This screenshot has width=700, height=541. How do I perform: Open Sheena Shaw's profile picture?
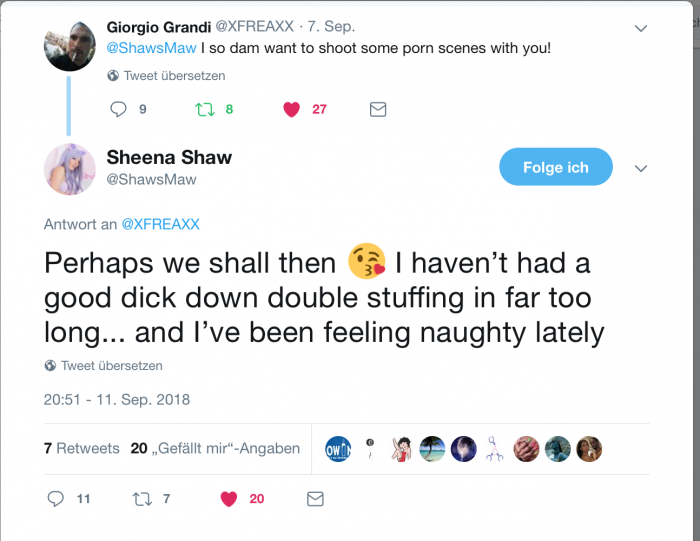click(69, 168)
